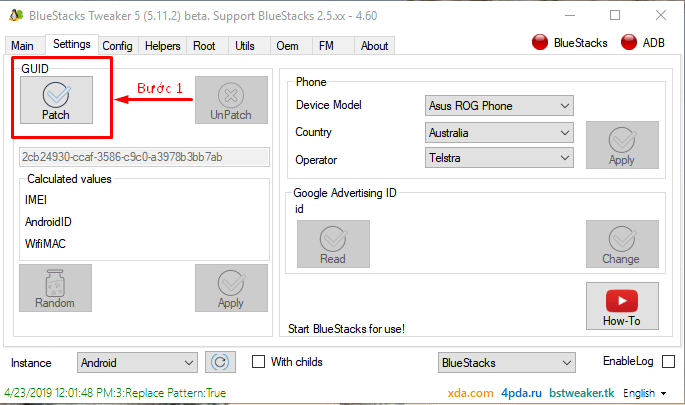Open the Device Model dropdown

pyautogui.click(x=499, y=106)
